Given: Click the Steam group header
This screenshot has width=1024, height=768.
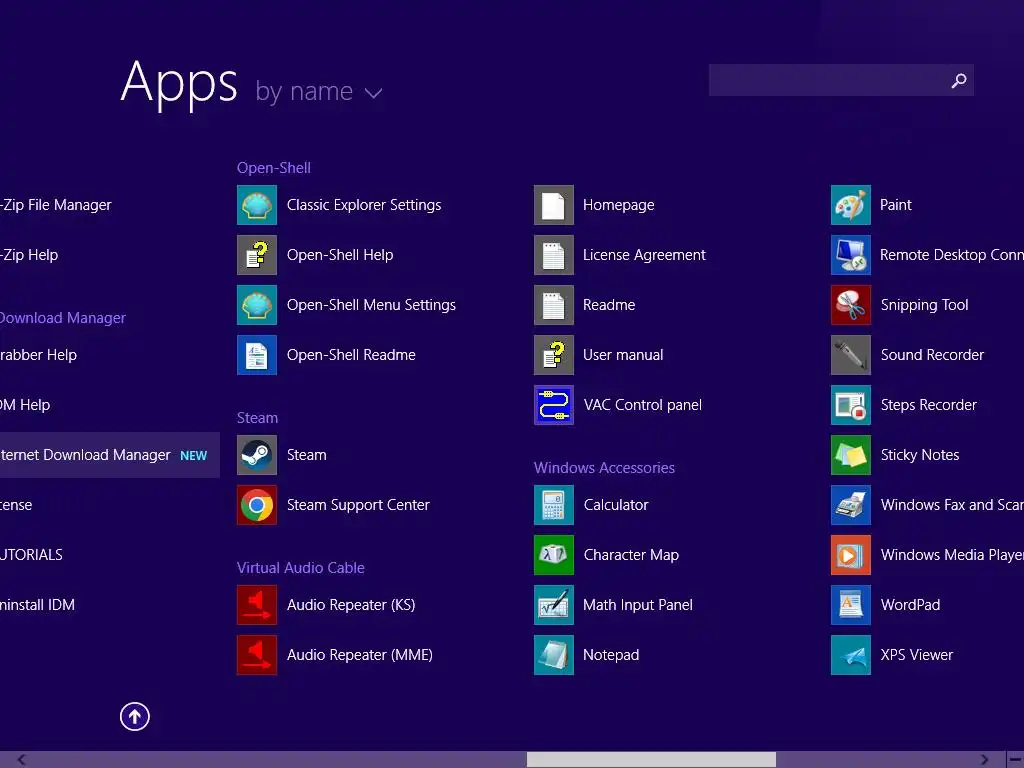Looking at the screenshot, I should [x=257, y=418].
